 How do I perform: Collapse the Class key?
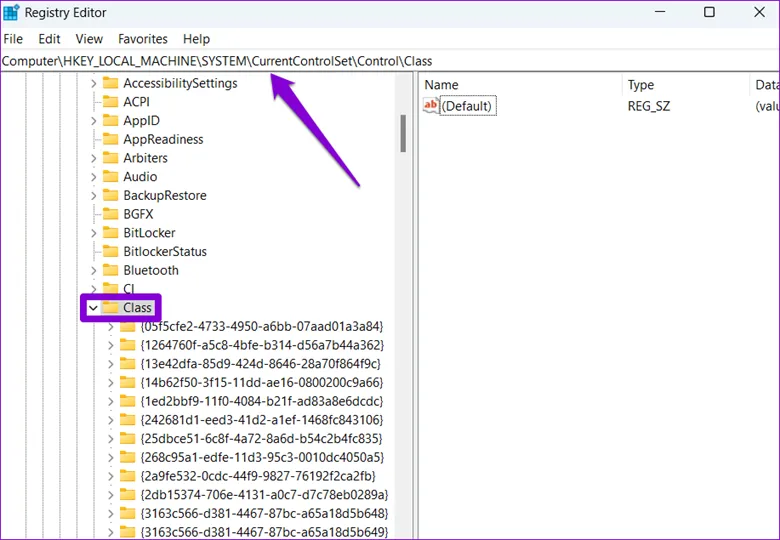pos(93,308)
